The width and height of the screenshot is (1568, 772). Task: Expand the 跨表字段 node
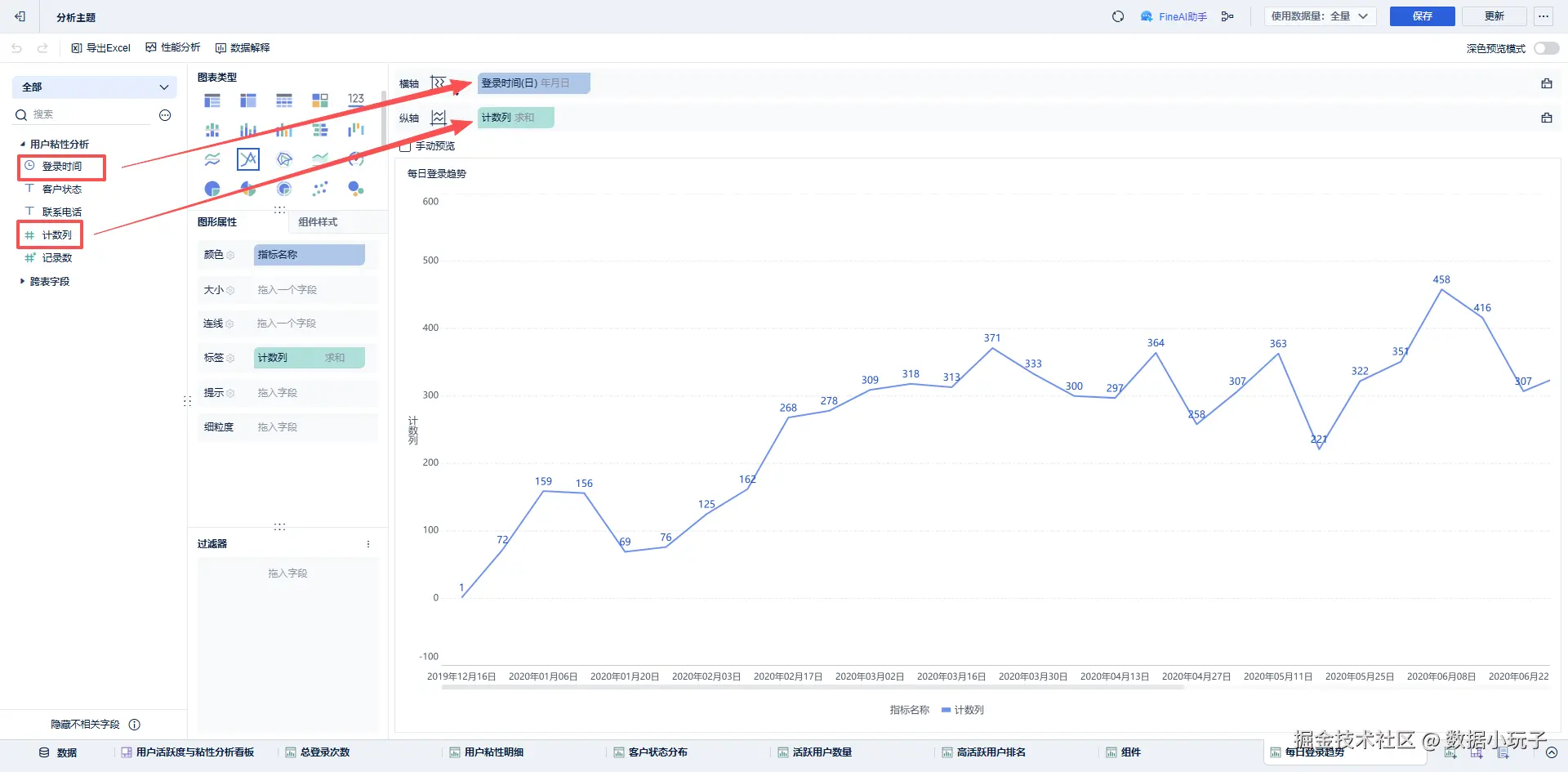tap(23, 282)
